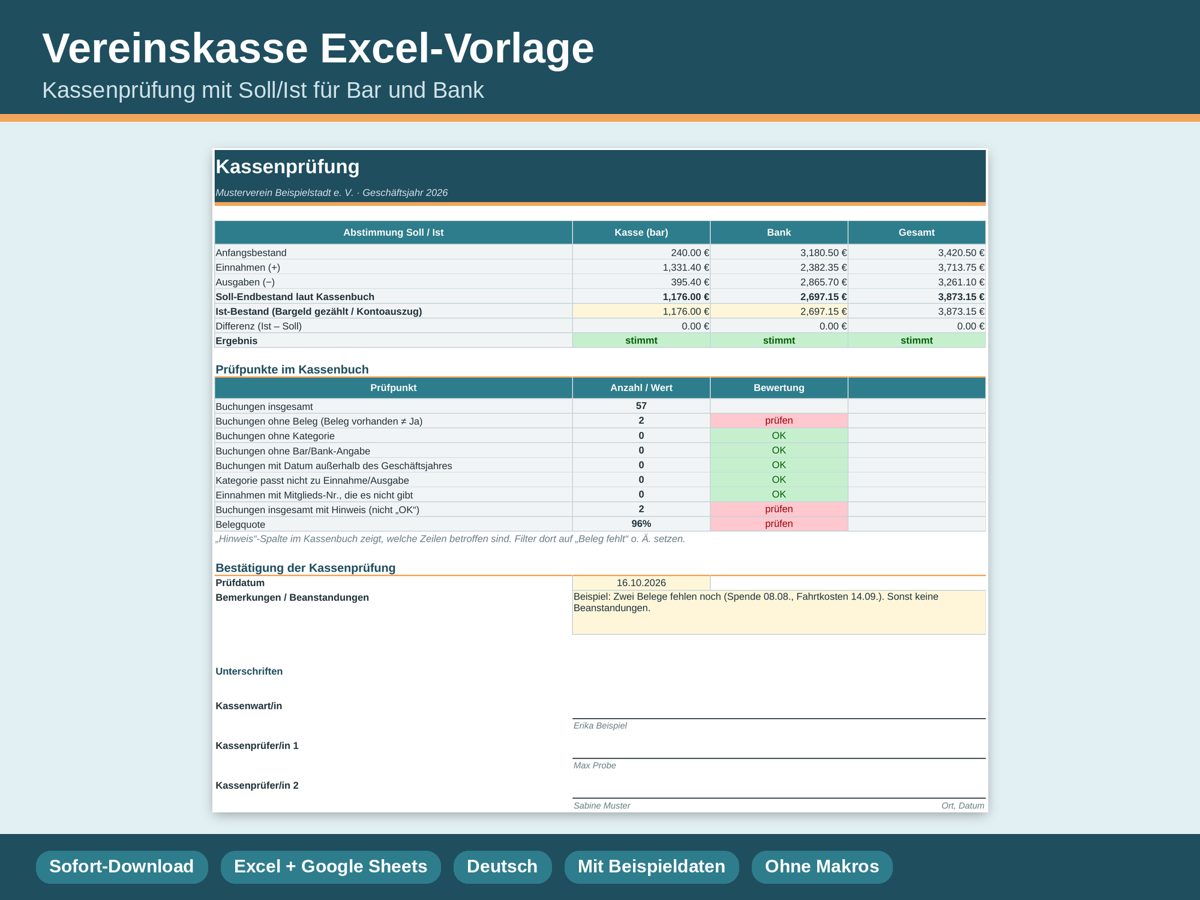Click the Bewertung column header
This screenshot has width=1200, height=900.
point(779,387)
